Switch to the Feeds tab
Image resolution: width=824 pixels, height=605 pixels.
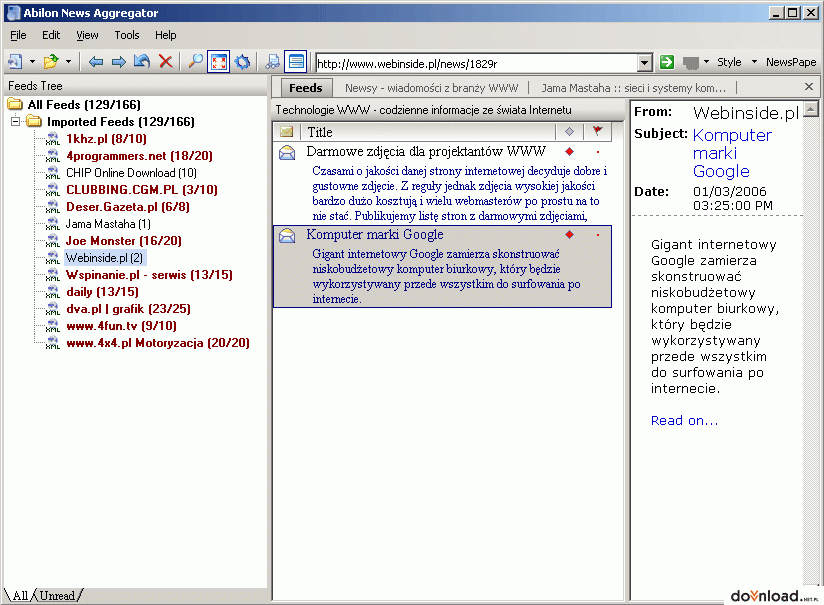(x=306, y=88)
